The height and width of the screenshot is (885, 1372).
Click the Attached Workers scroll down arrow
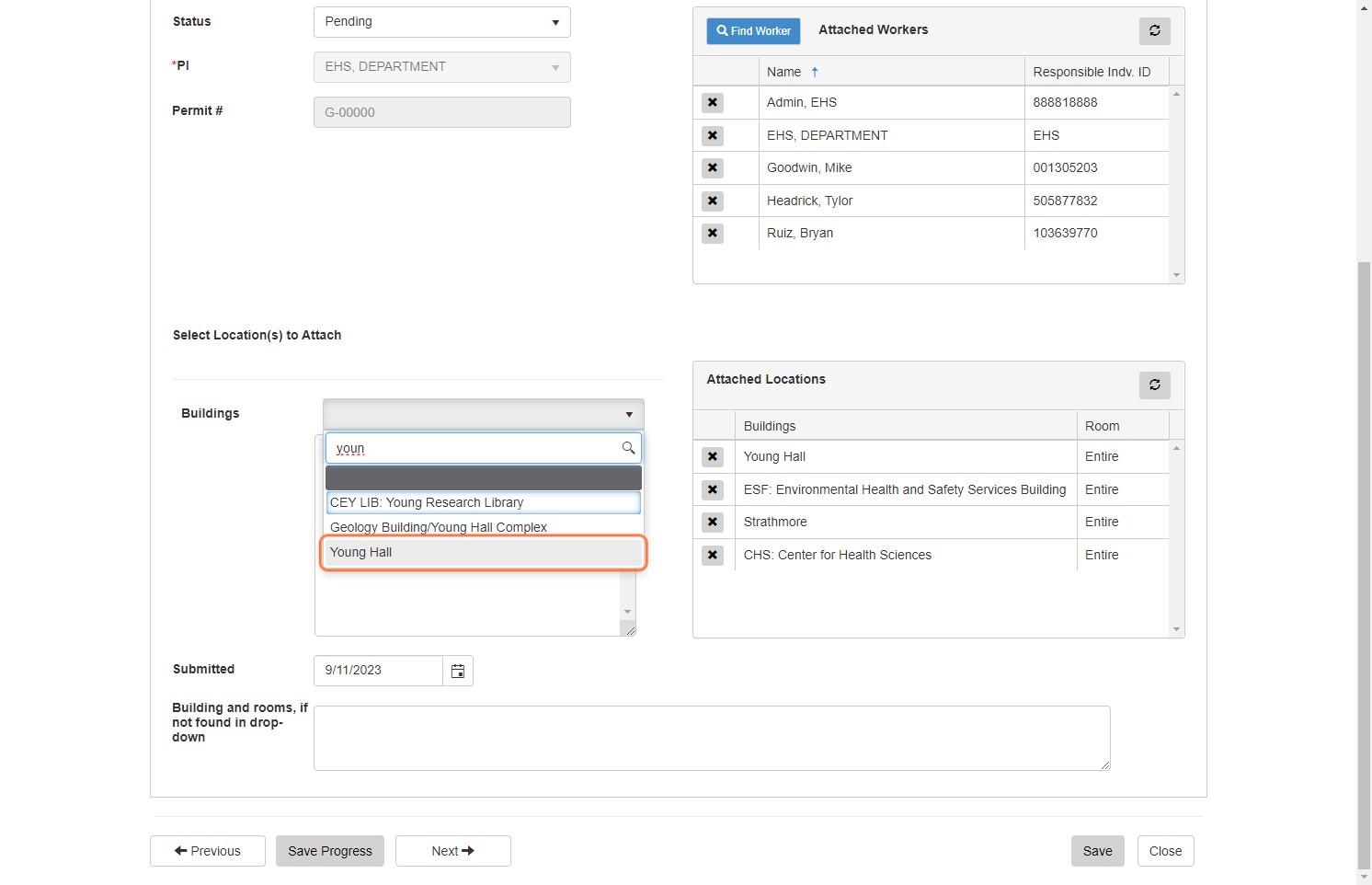[x=1177, y=275]
